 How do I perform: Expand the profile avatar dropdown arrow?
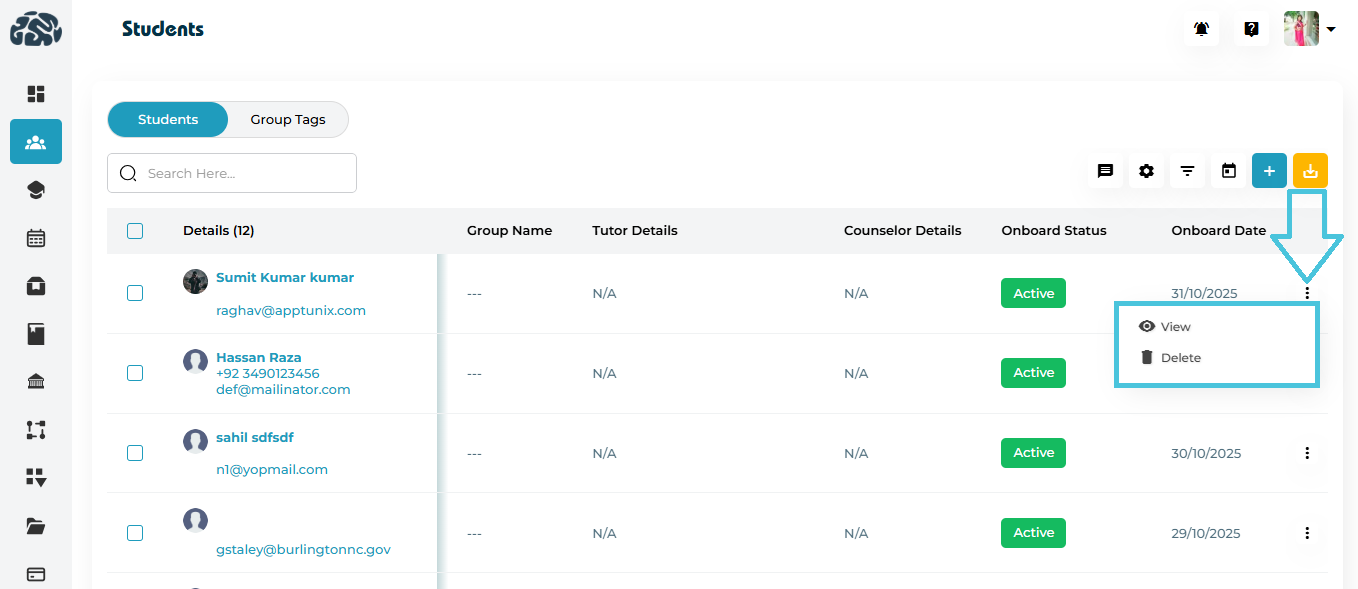tap(1331, 30)
